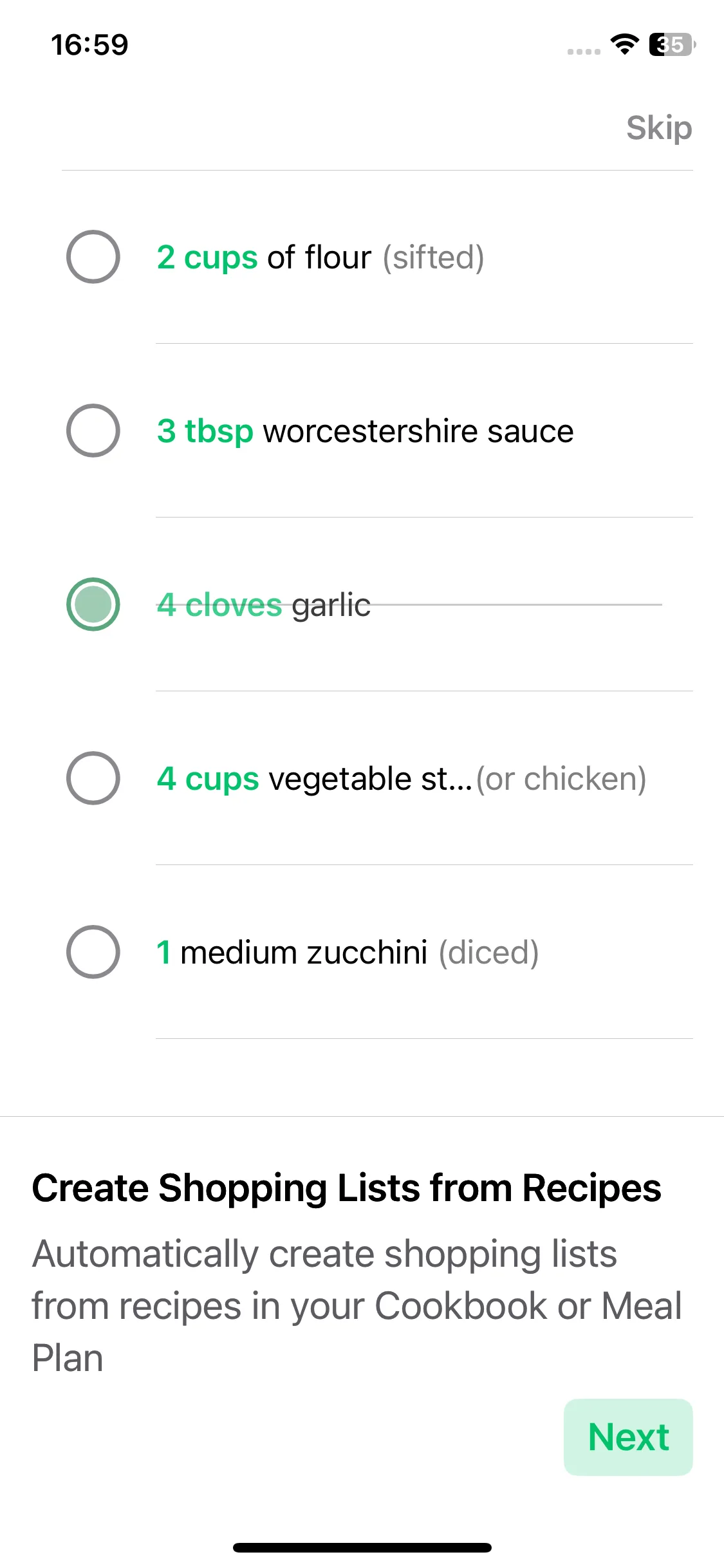Tick the circle next to vegetable stock
The width and height of the screenshot is (724, 1568).
click(x=93, y=778)
